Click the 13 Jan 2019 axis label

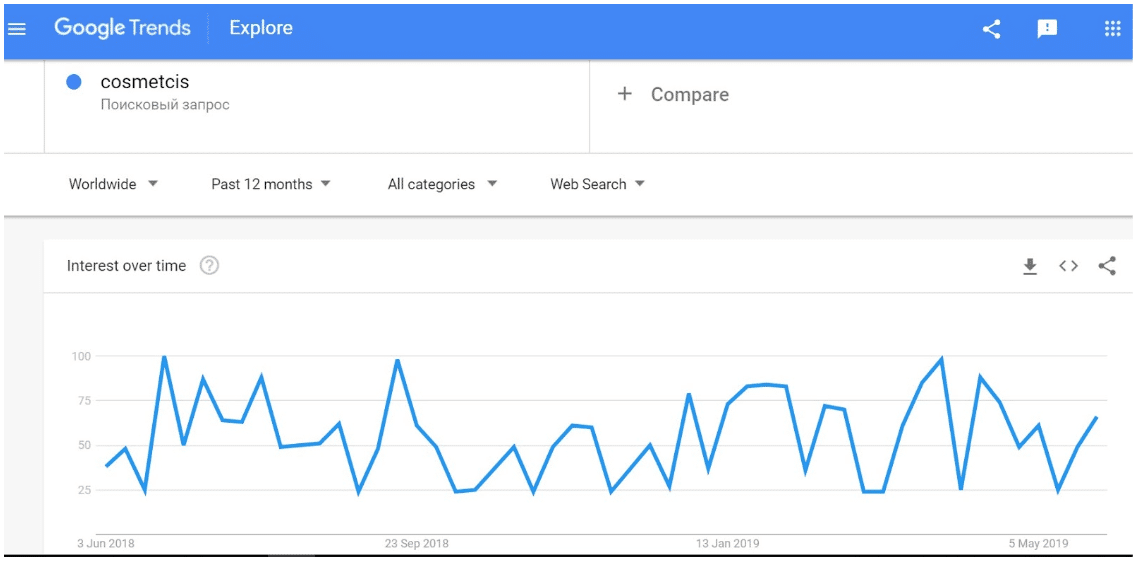728,544
